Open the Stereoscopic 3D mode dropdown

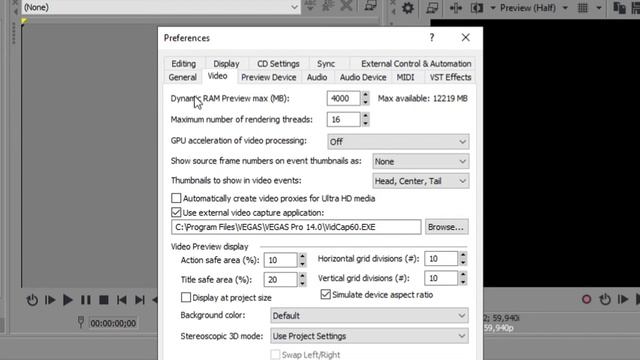369,336
